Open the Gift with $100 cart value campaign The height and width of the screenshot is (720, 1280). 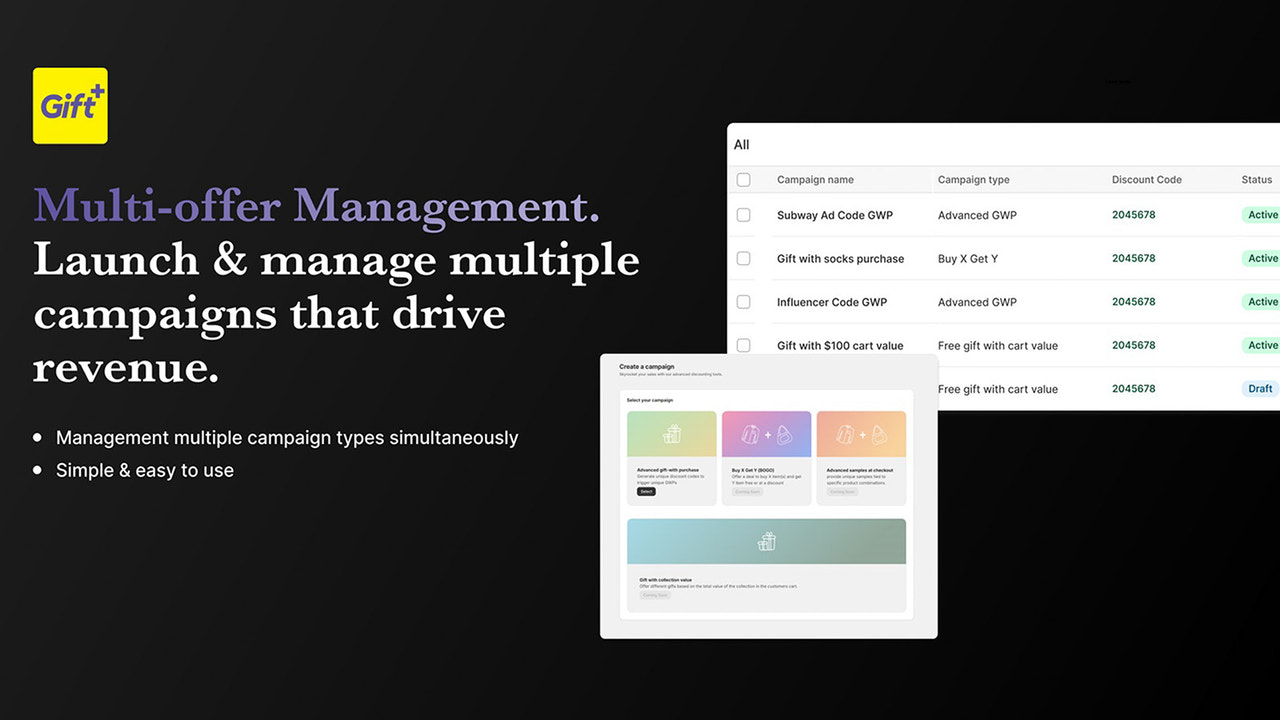[840, 345]
